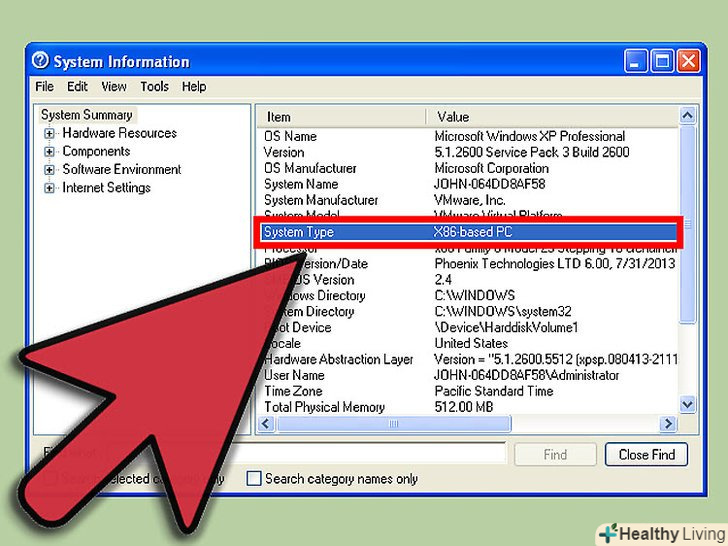This screenshot has height=546, width=728.
Task: Open the View menu
Action: point(114,87)
